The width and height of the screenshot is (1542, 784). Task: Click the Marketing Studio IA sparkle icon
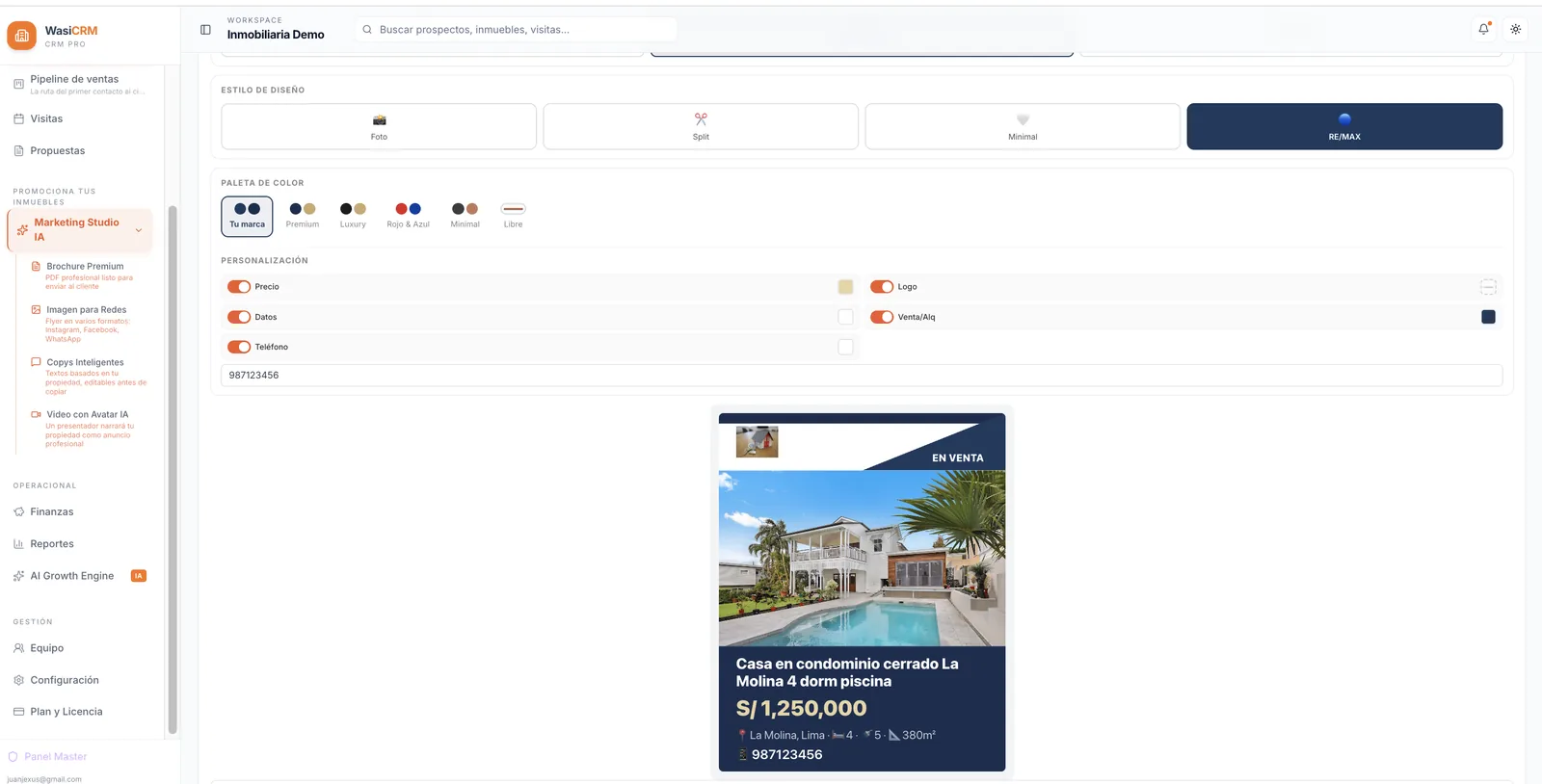(22, 230)
